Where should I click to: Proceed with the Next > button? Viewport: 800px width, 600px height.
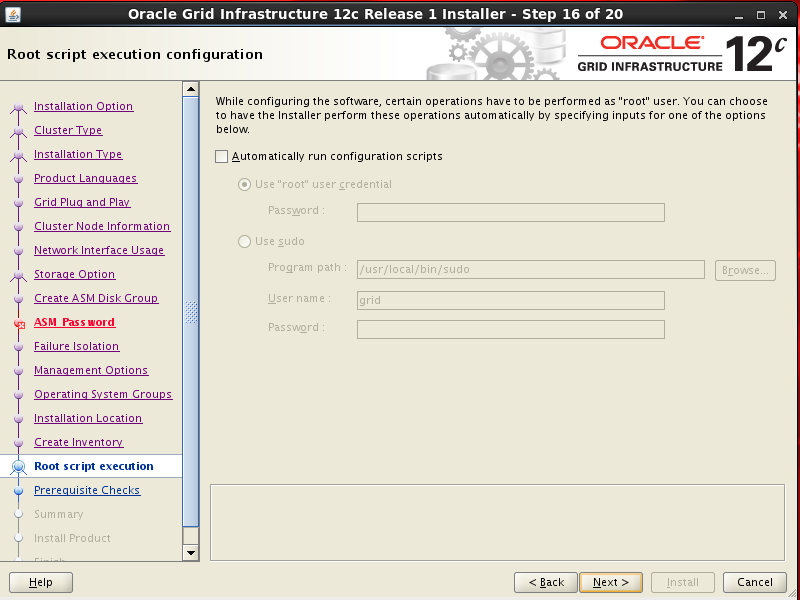click(611, 582)
